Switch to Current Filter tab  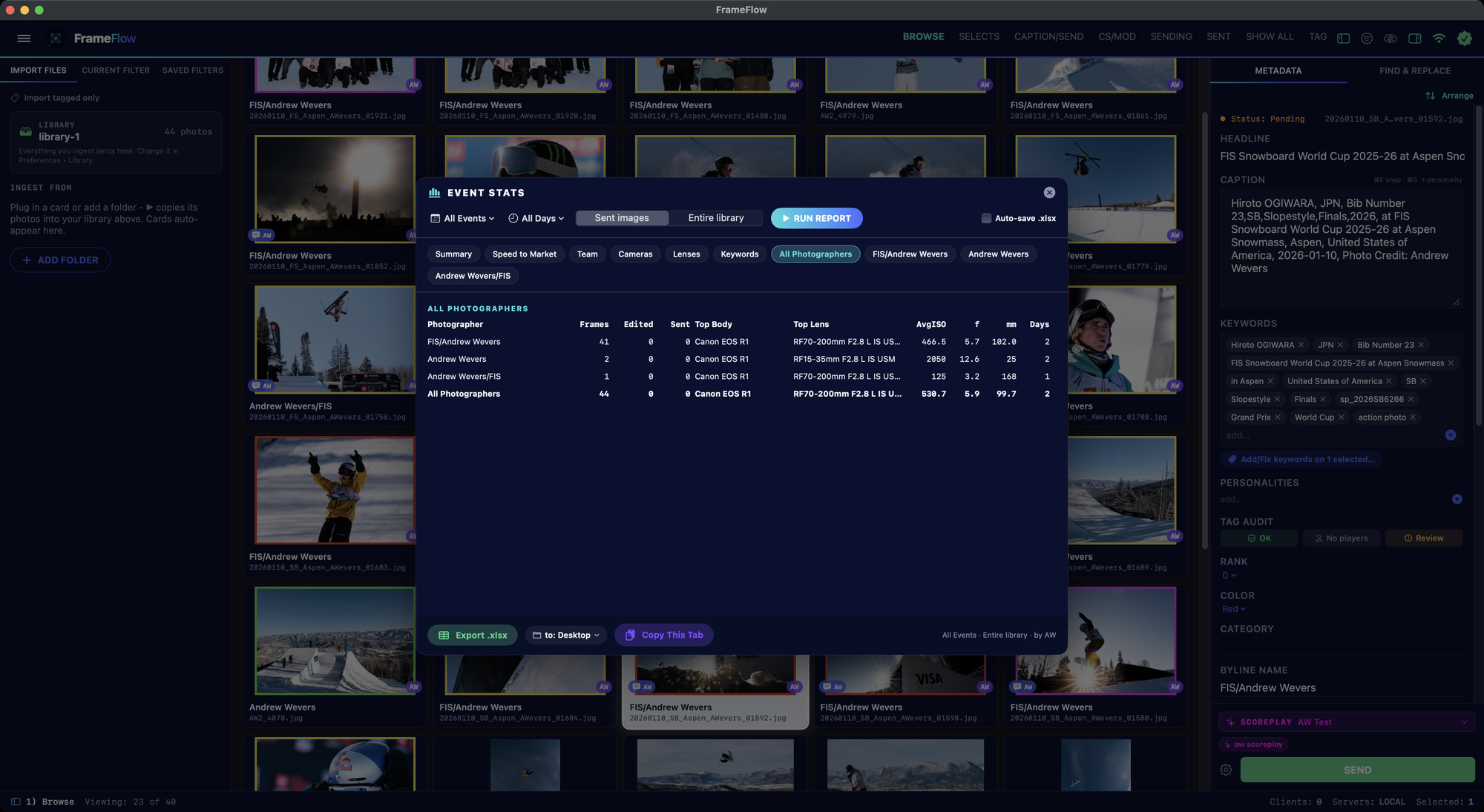coord(116,70)
